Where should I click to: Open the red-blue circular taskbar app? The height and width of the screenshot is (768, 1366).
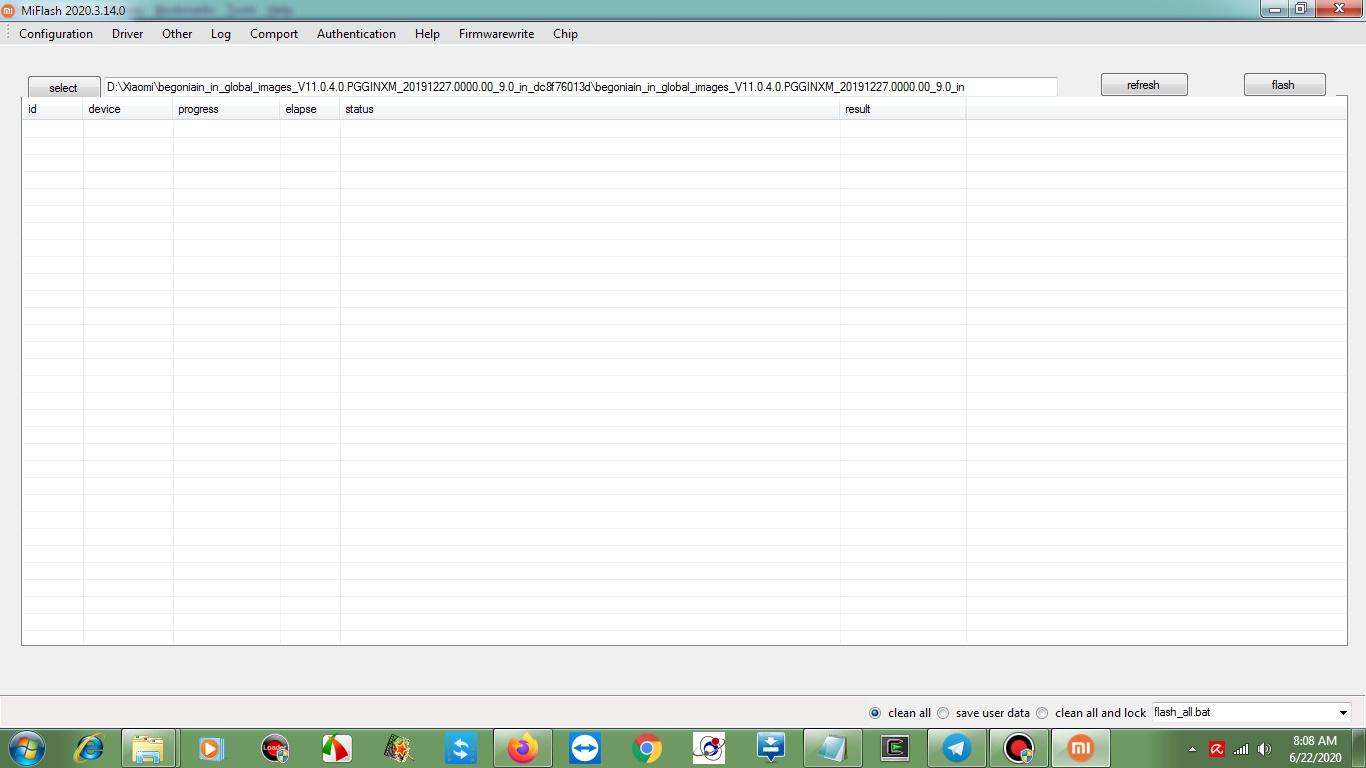709,748
